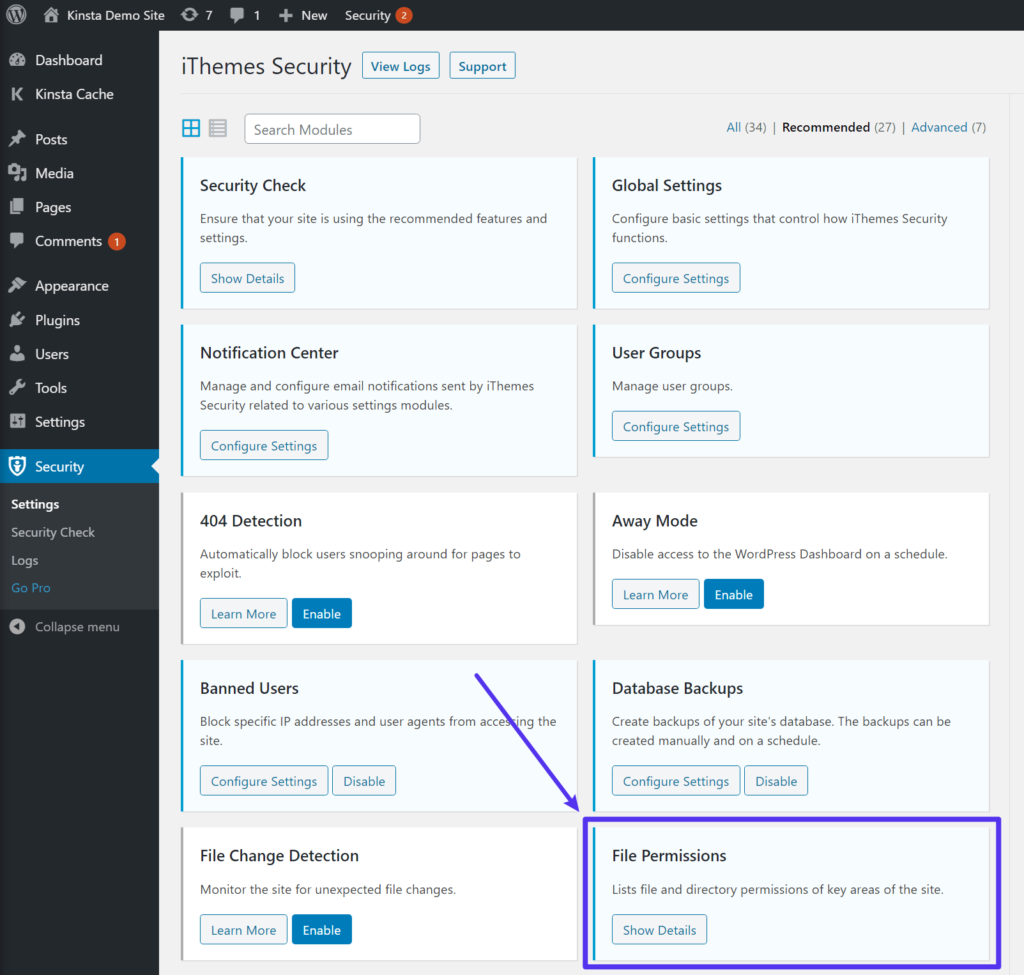Show Details for File Permissions
The height and width of the screenshot is (975, 1024).
pos(659,929)
